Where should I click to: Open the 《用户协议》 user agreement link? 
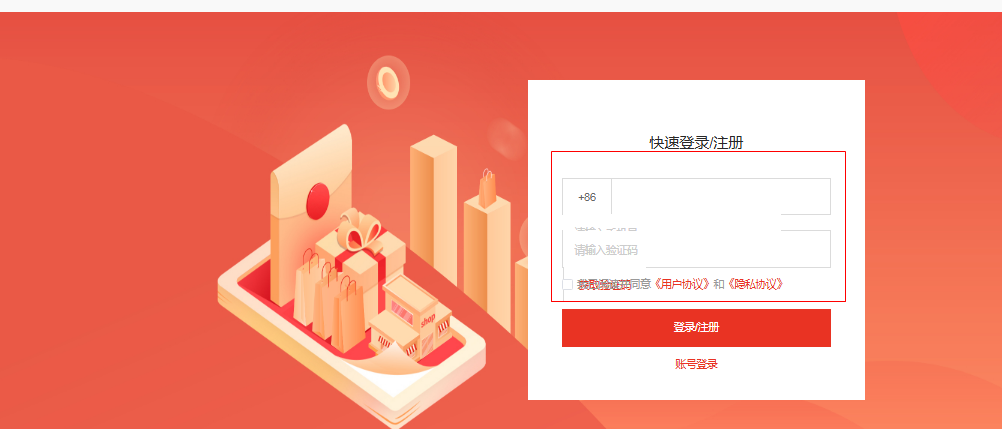(684, 284)
